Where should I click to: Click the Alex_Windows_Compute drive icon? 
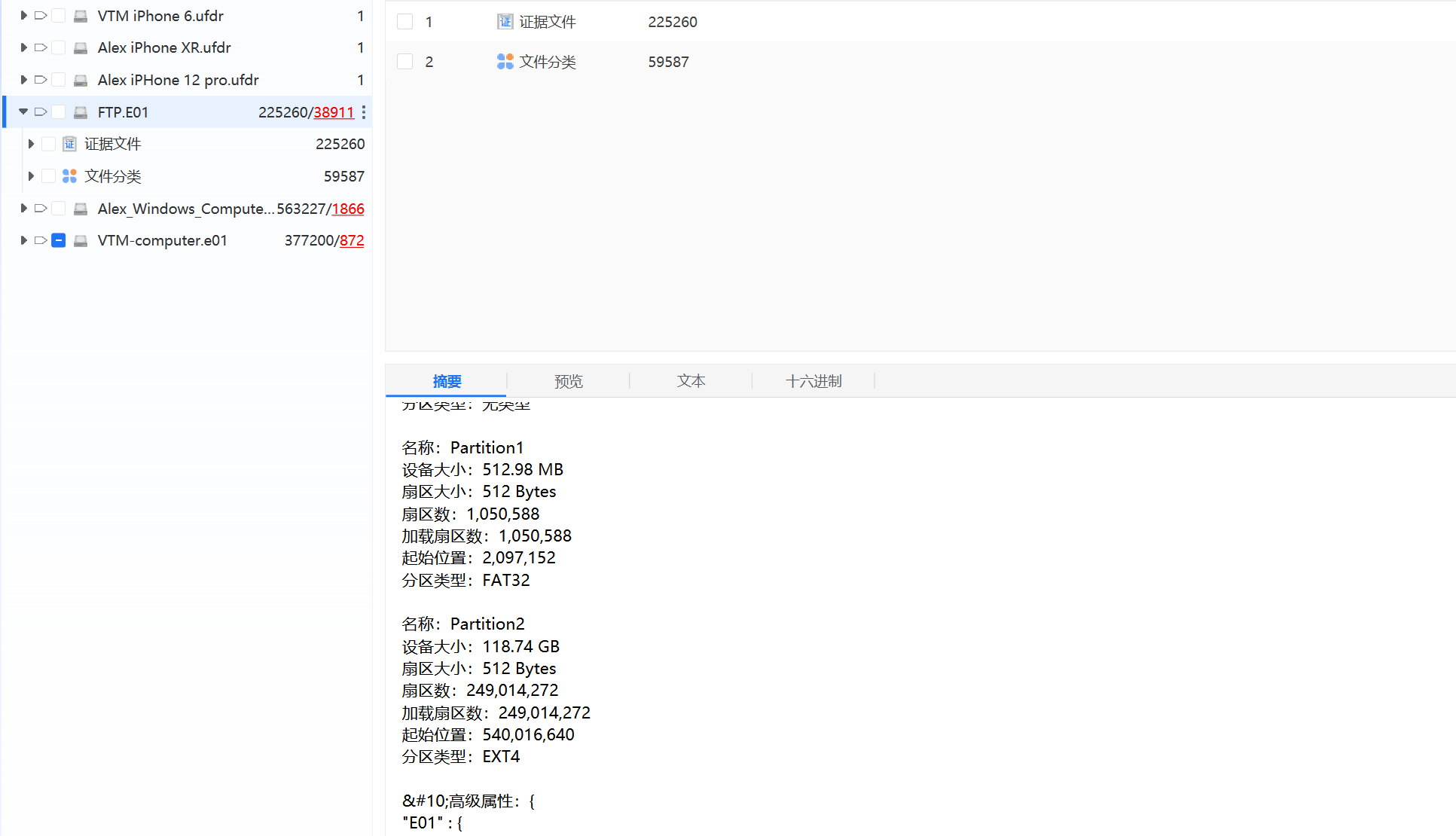click(81, 209)
